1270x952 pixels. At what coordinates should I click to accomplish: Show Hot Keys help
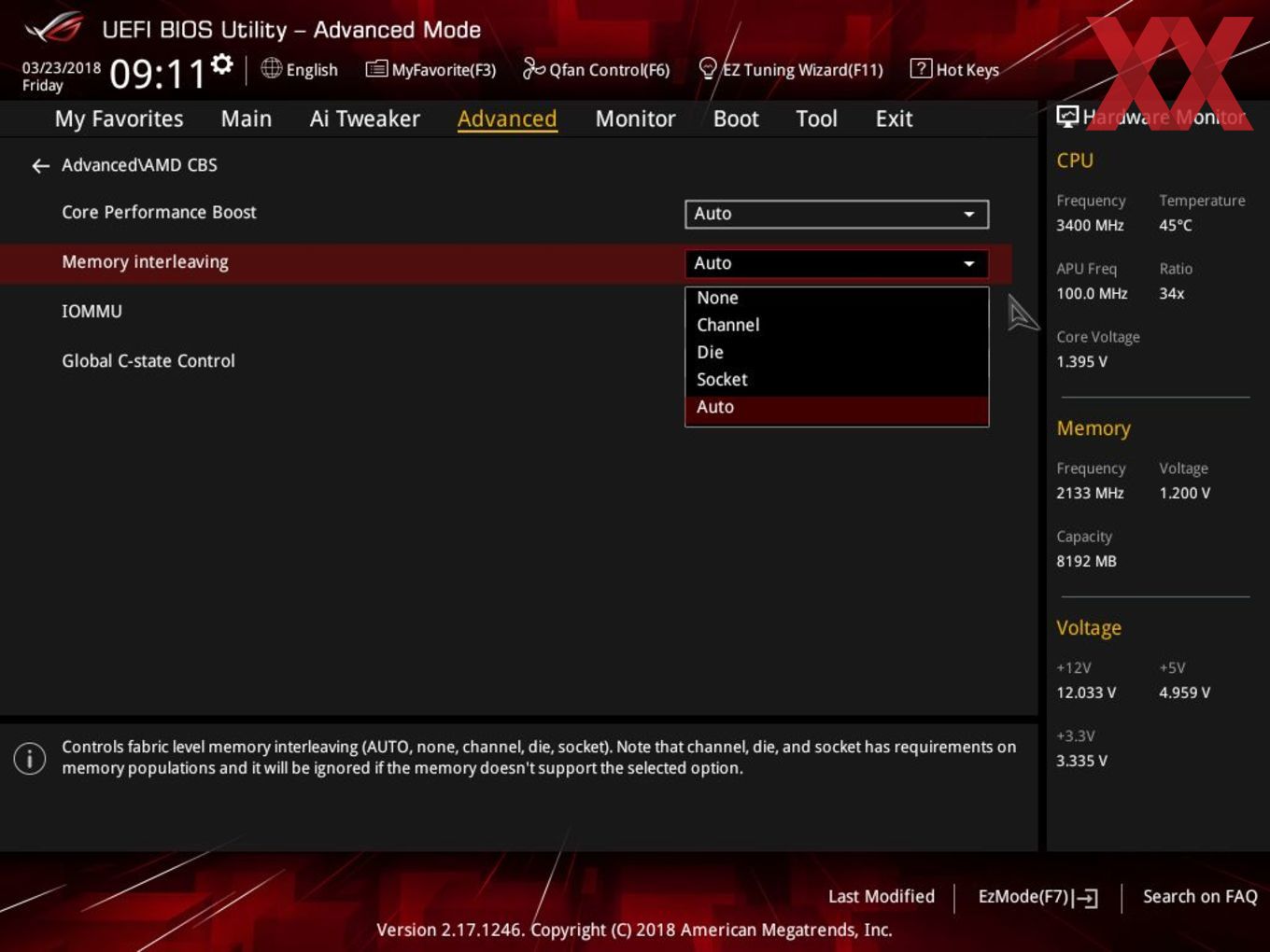(954, 70)
